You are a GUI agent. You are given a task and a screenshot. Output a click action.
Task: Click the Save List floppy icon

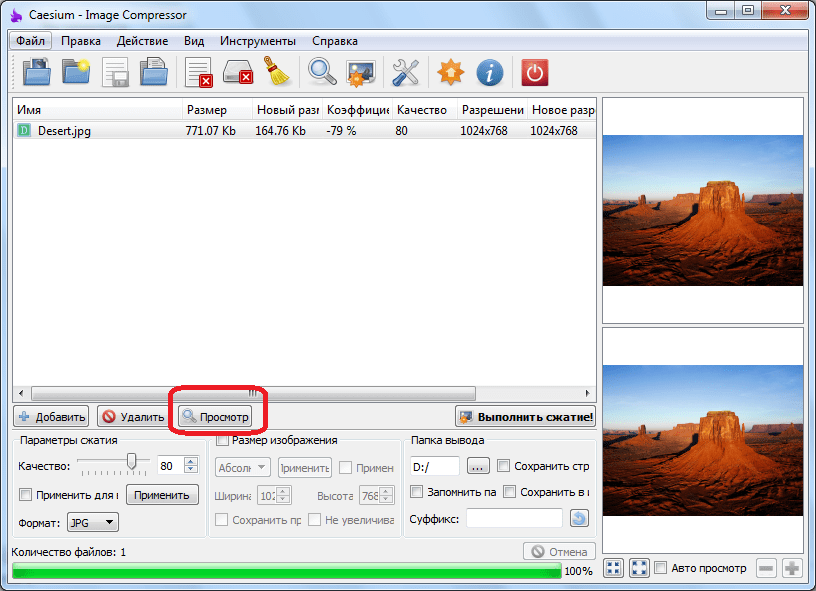[115, 72]
